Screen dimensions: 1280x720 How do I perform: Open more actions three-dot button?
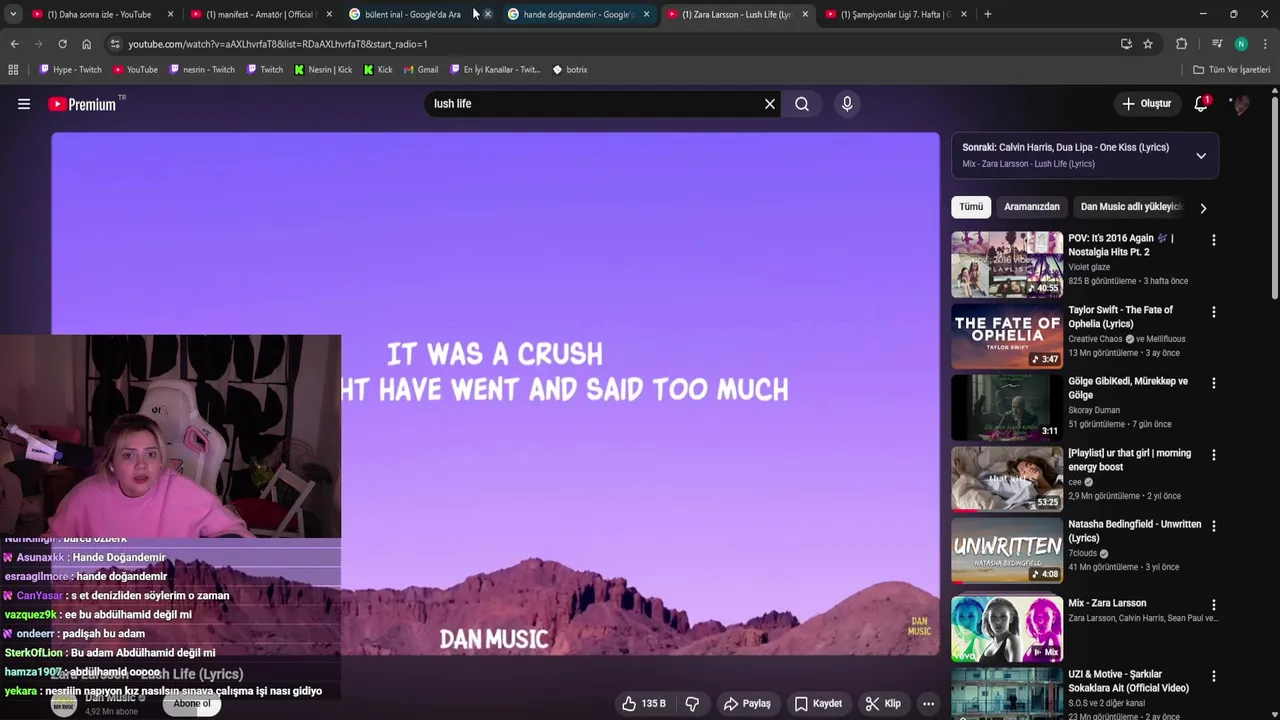(x=928, y=704)
